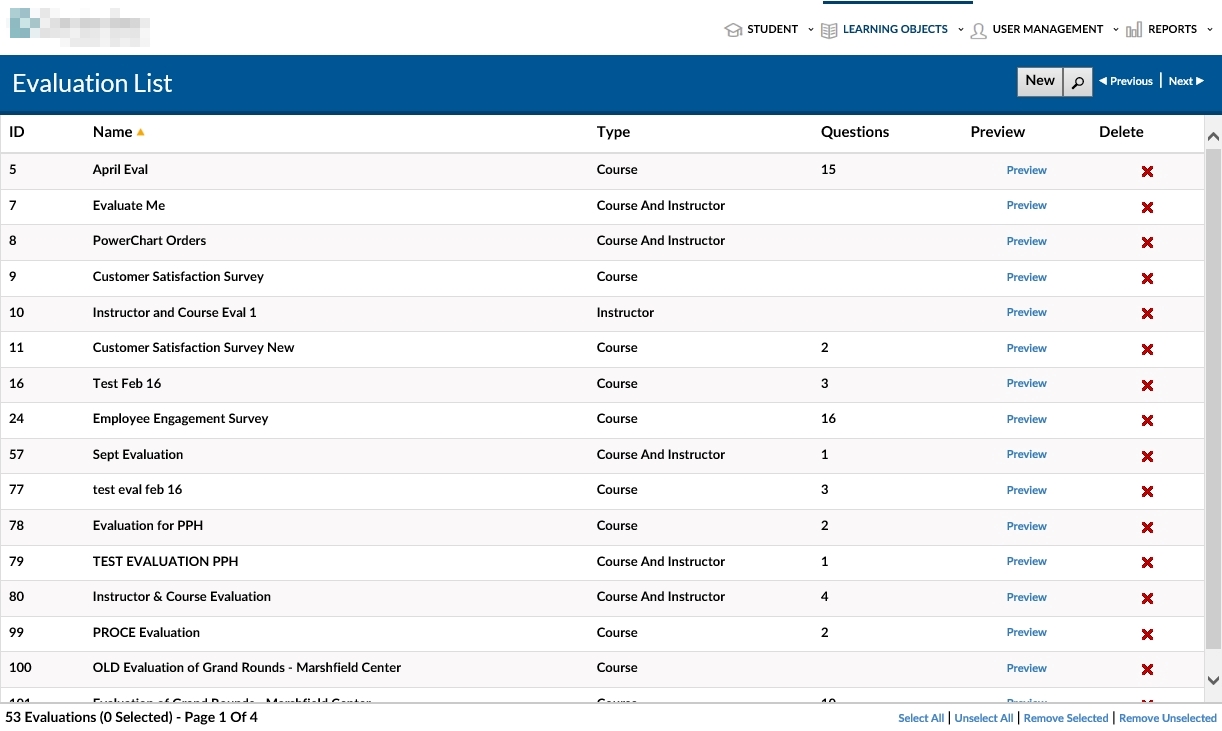Delete Employee Engagement Survey
Screen dimensions: 1222x731
tap(1147, 420)
